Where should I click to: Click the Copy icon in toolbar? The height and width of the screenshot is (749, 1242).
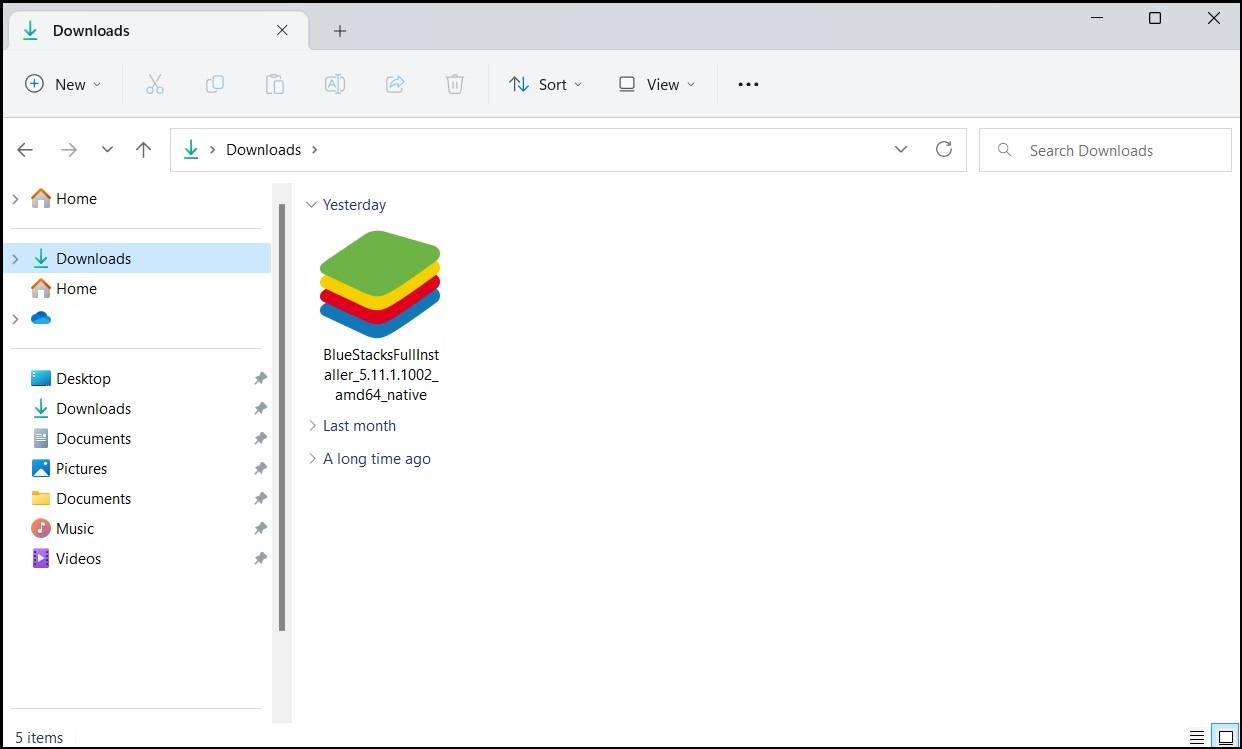pyautogui.click(x=214, y=85)
